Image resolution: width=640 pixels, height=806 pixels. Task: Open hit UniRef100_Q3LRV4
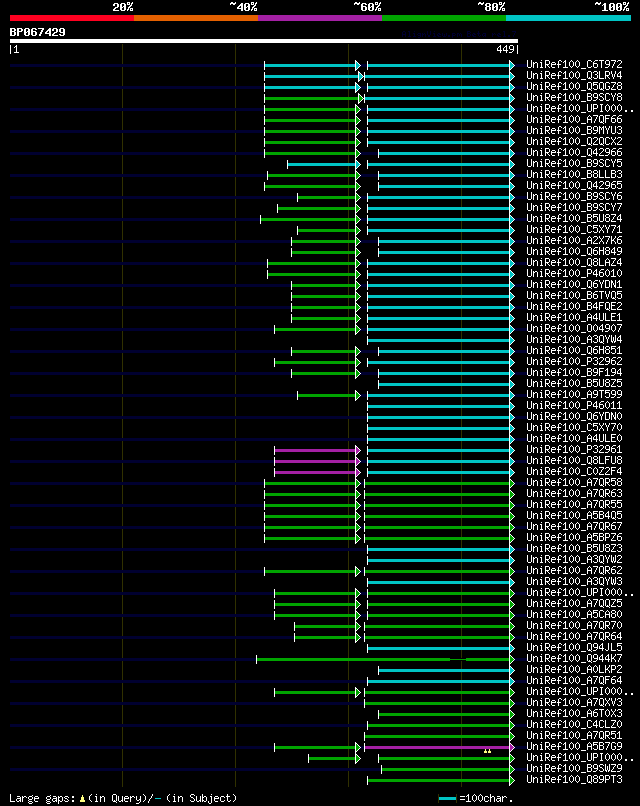click(574, 76)
